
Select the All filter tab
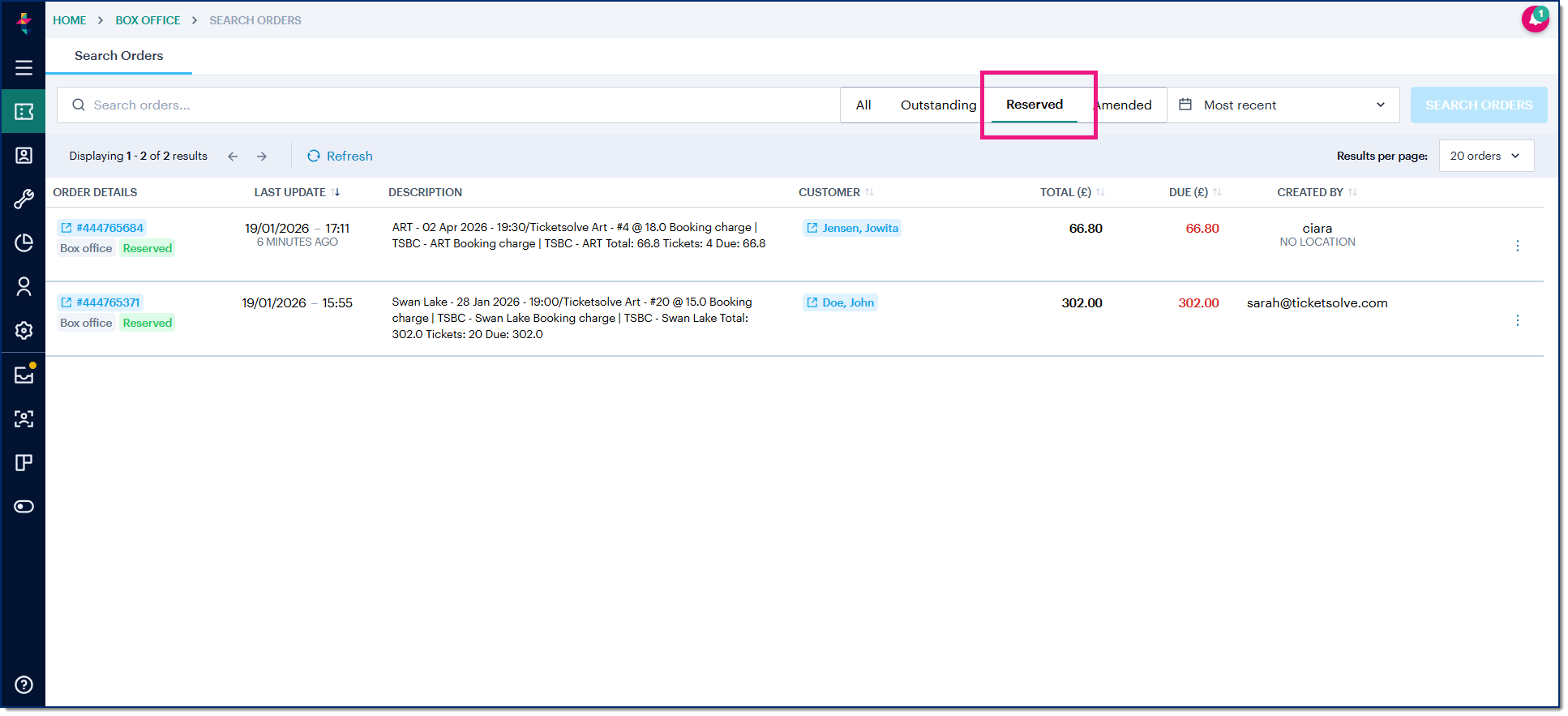(863, 105)
